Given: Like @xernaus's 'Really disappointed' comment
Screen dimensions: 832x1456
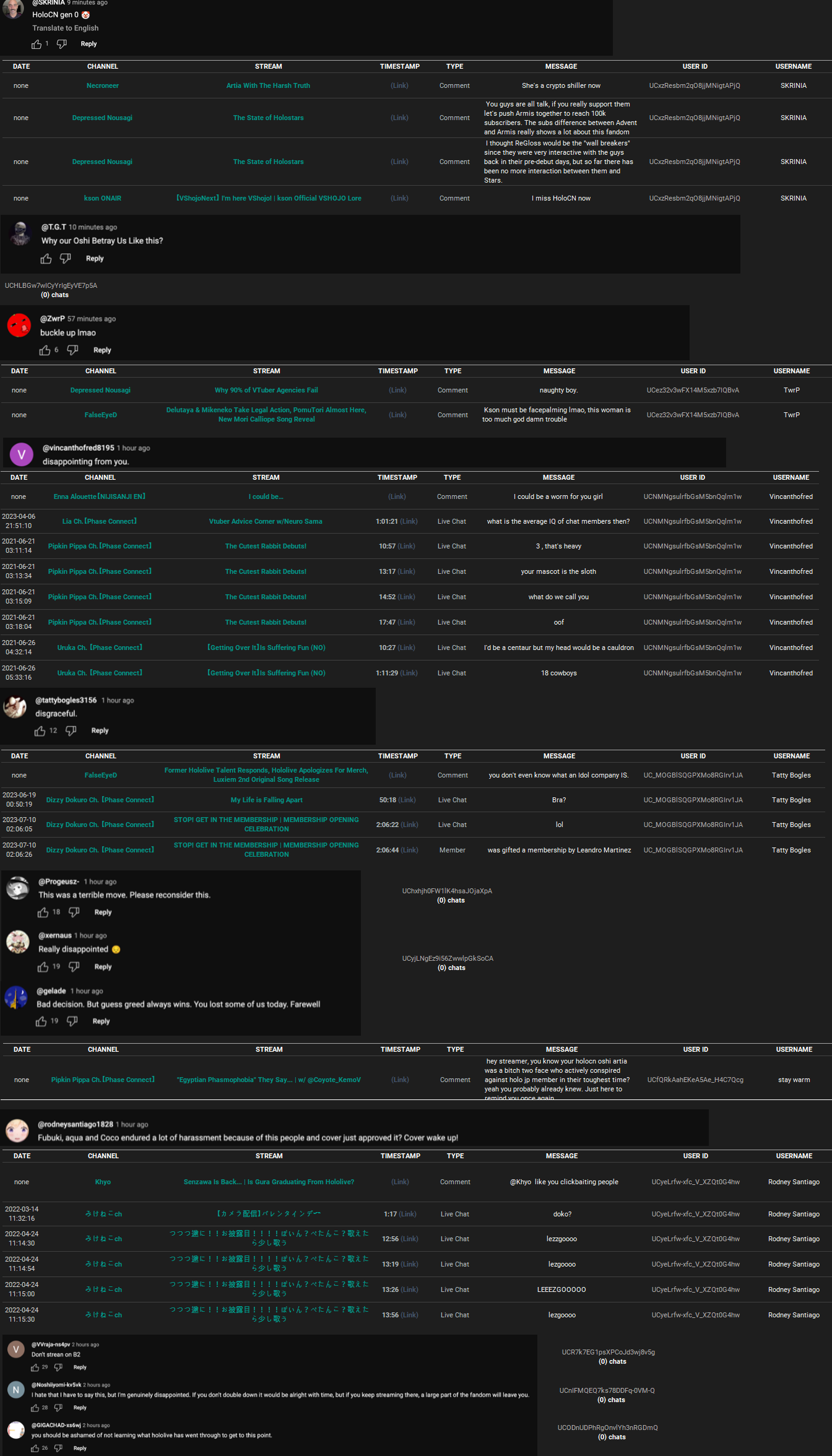Looking at the screenshot, I should (43, 967).
